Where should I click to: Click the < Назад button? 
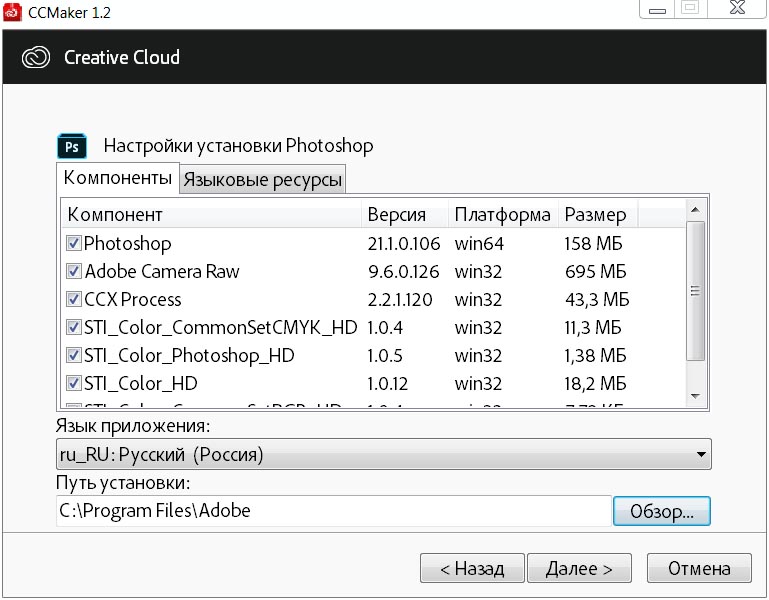tap(472, 568)
